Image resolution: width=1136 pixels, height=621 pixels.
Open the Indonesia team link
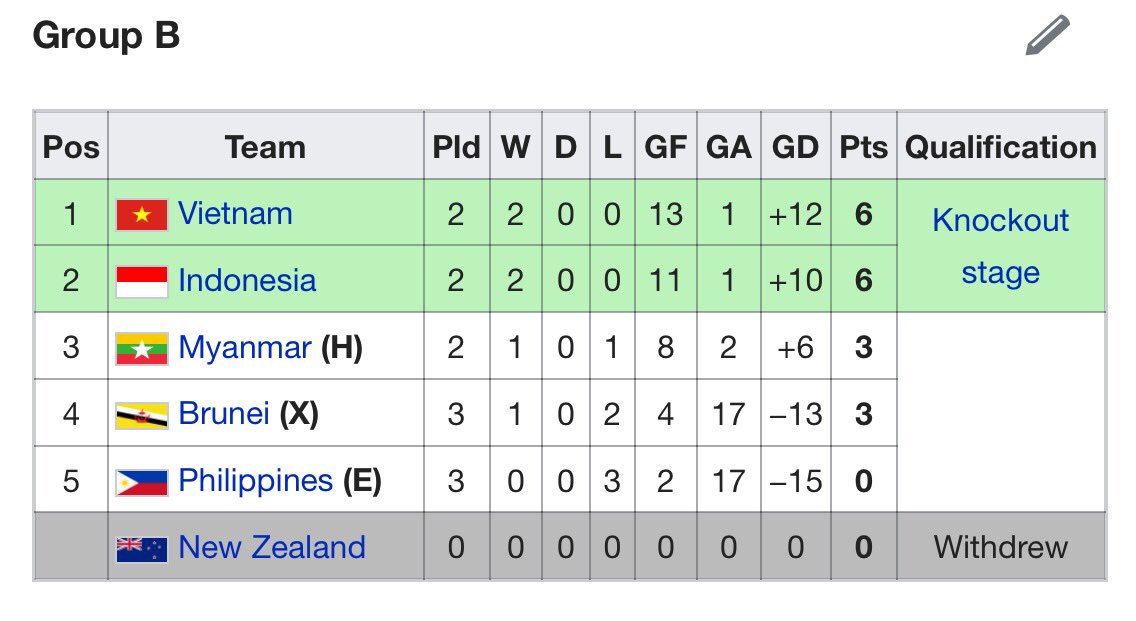pos(247,280)
